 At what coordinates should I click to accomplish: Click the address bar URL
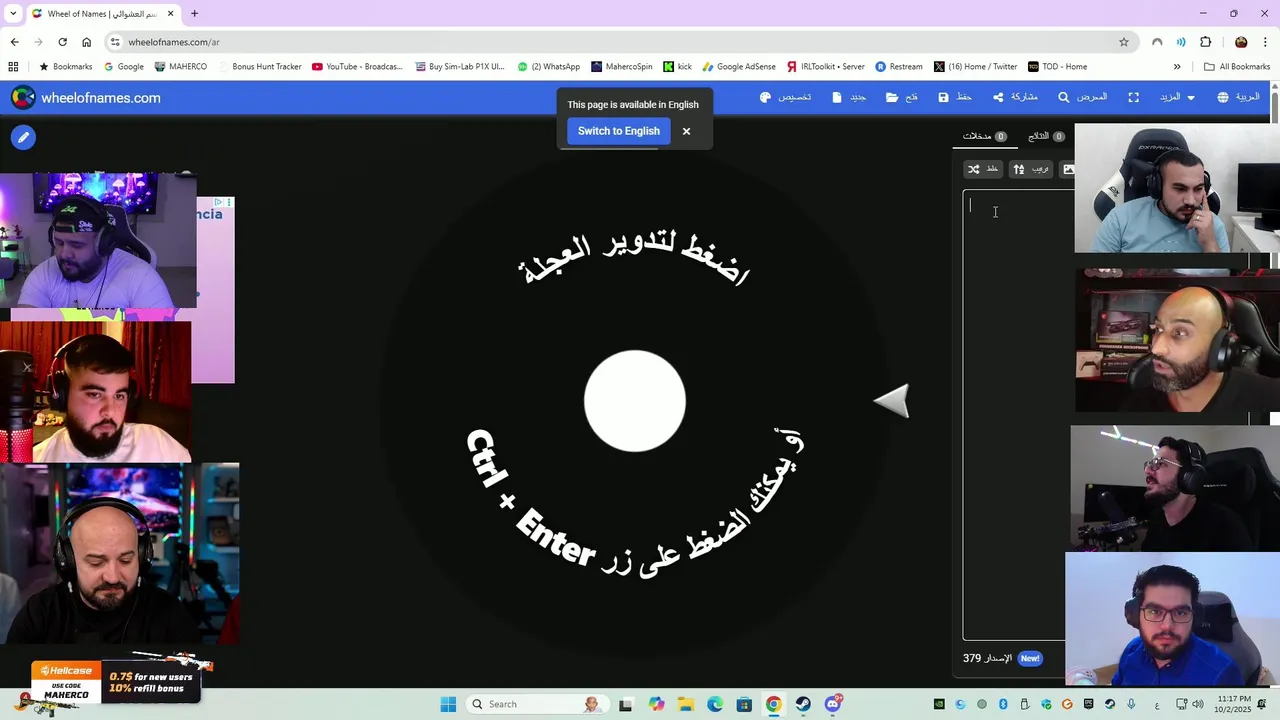click(x=174, y=42)
